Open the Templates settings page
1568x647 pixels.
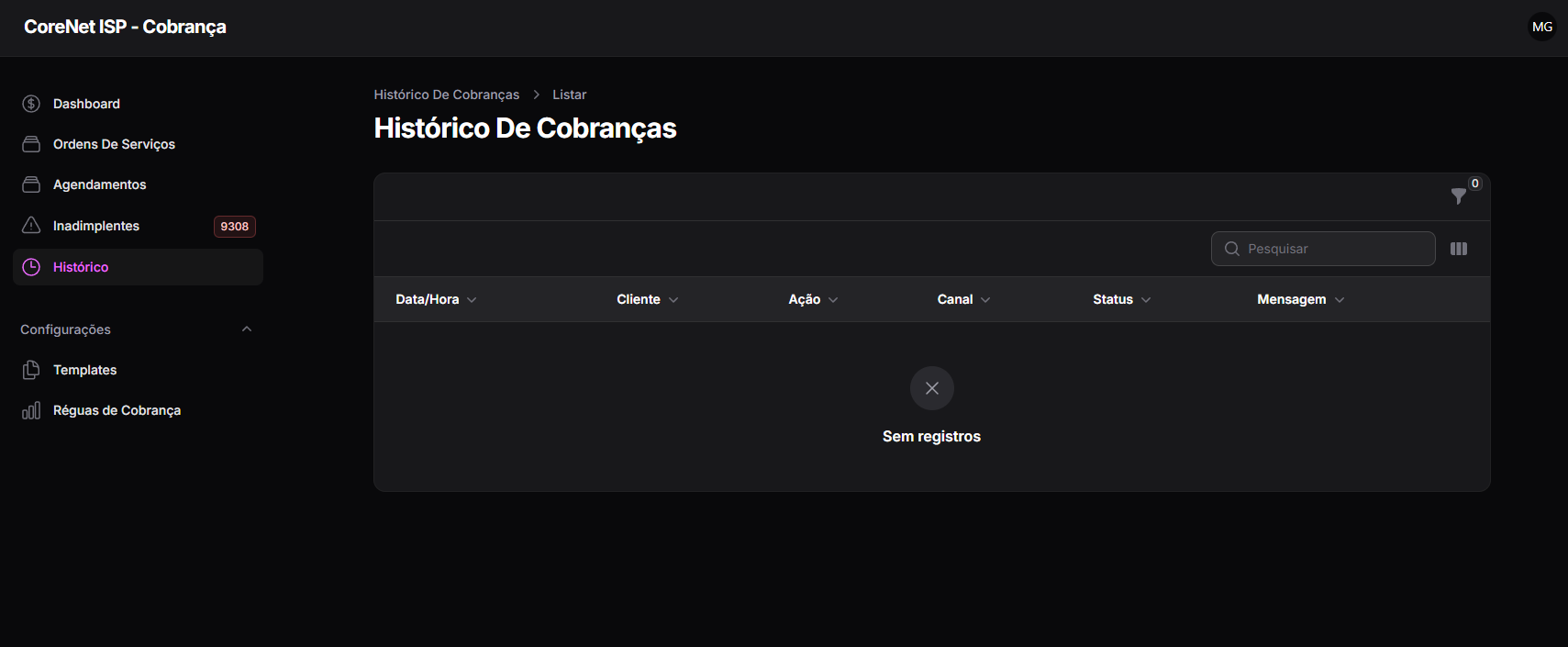click(138, 370)
